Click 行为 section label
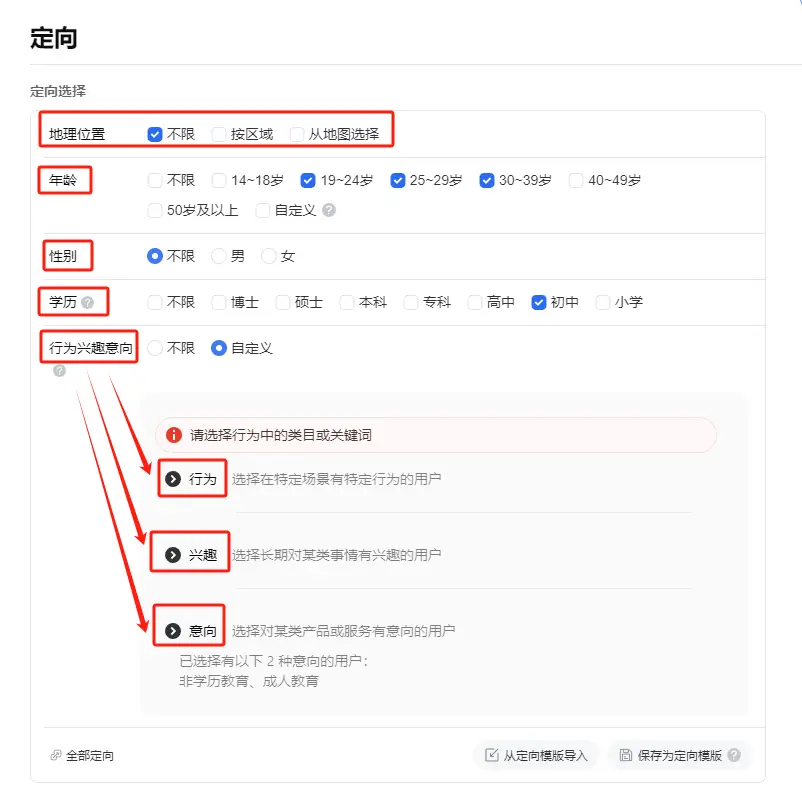 point(203,479)
